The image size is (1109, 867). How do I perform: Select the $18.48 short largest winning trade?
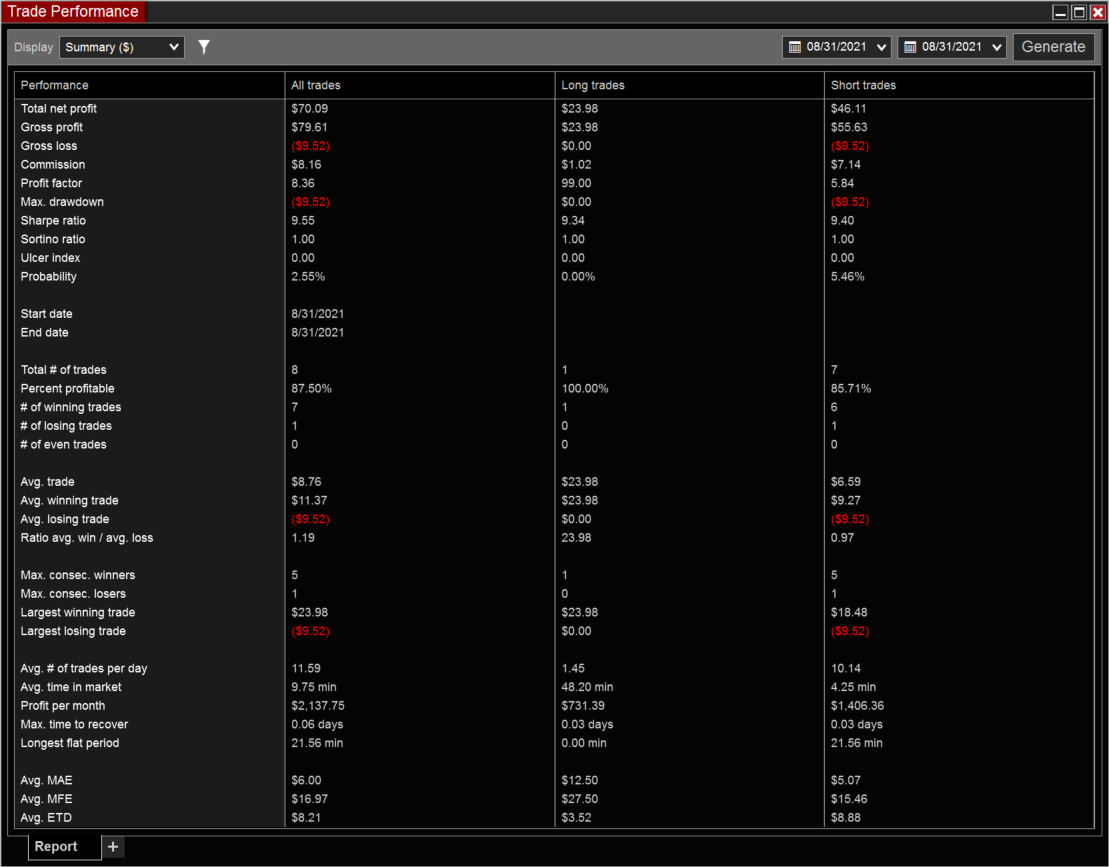tap(849, 612)
